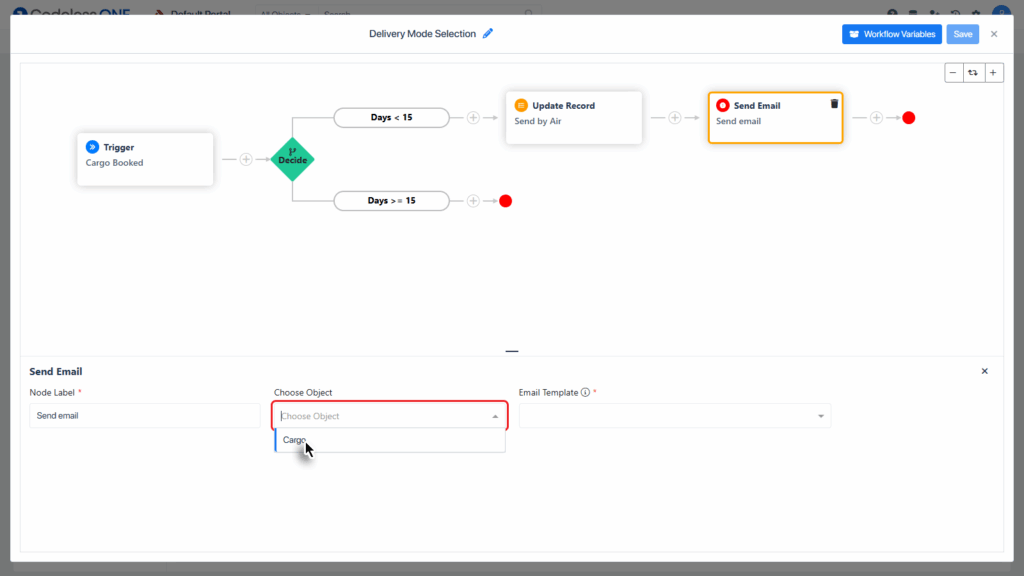Close the Send Email properties panel
The width and height of the screenshot is (1024, 576).
click(x=984, y=371)
